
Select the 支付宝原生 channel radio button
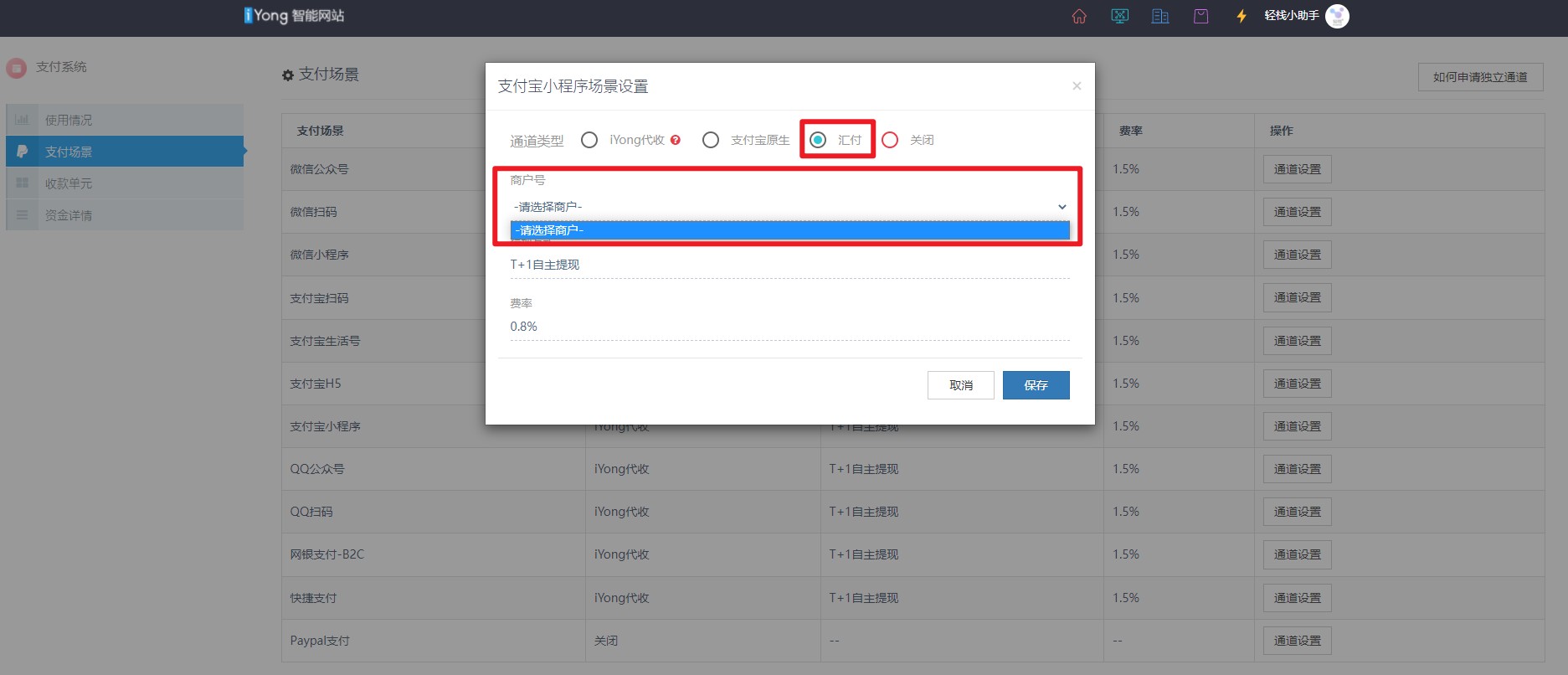(711, 140)
